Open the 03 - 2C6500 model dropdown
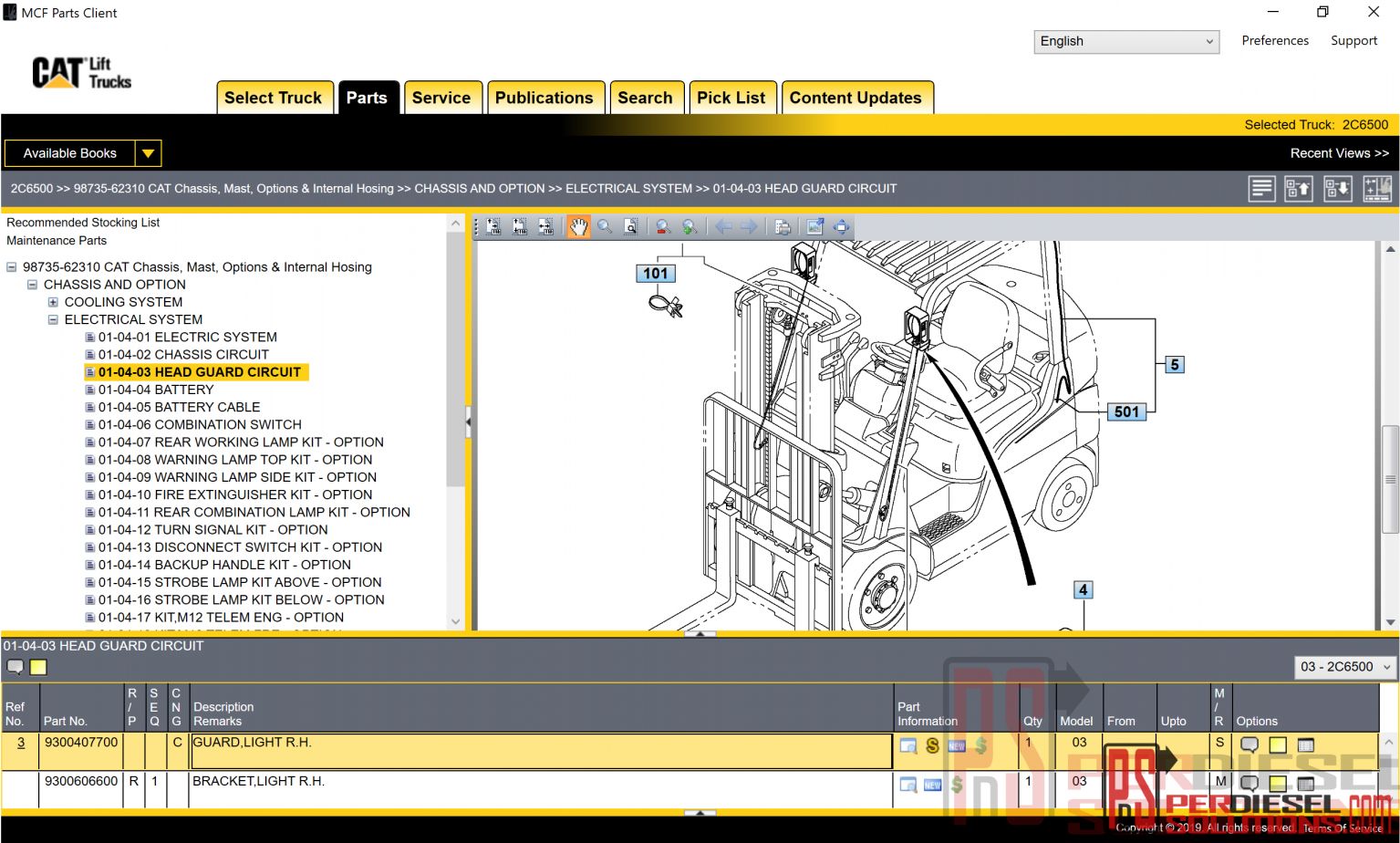 (1345, 667)
